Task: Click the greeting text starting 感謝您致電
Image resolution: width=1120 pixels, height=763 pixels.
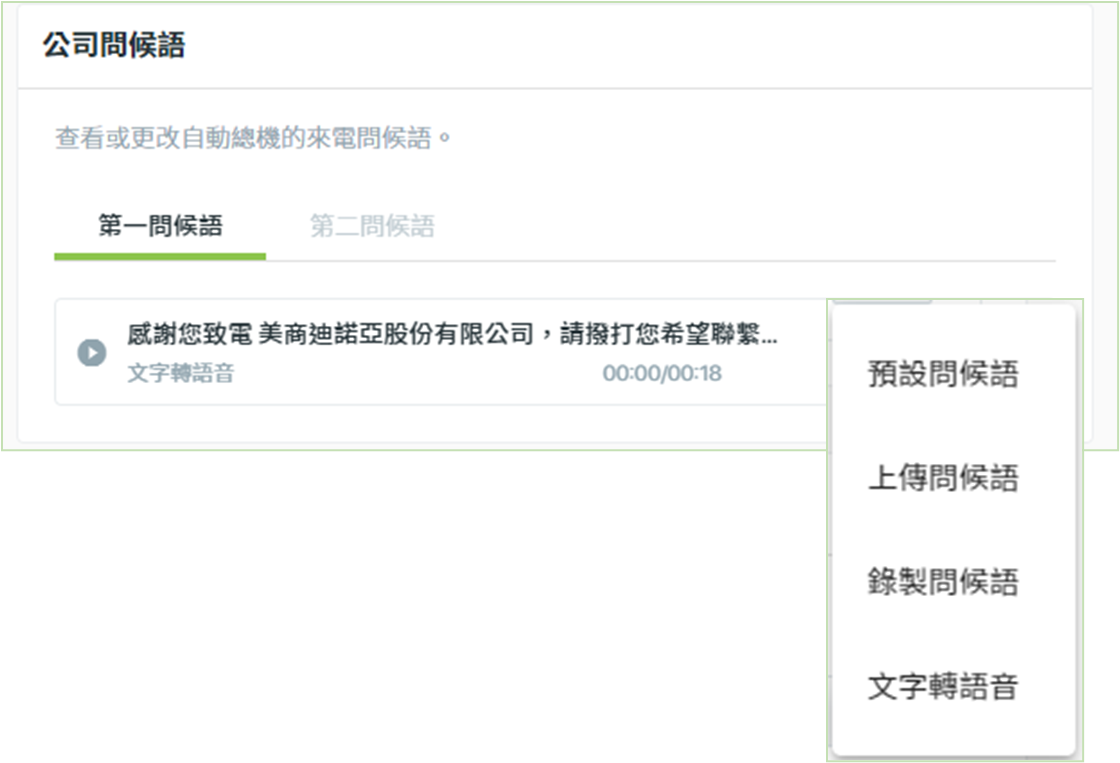Action: pyautogui.click(x=452, y=334)
